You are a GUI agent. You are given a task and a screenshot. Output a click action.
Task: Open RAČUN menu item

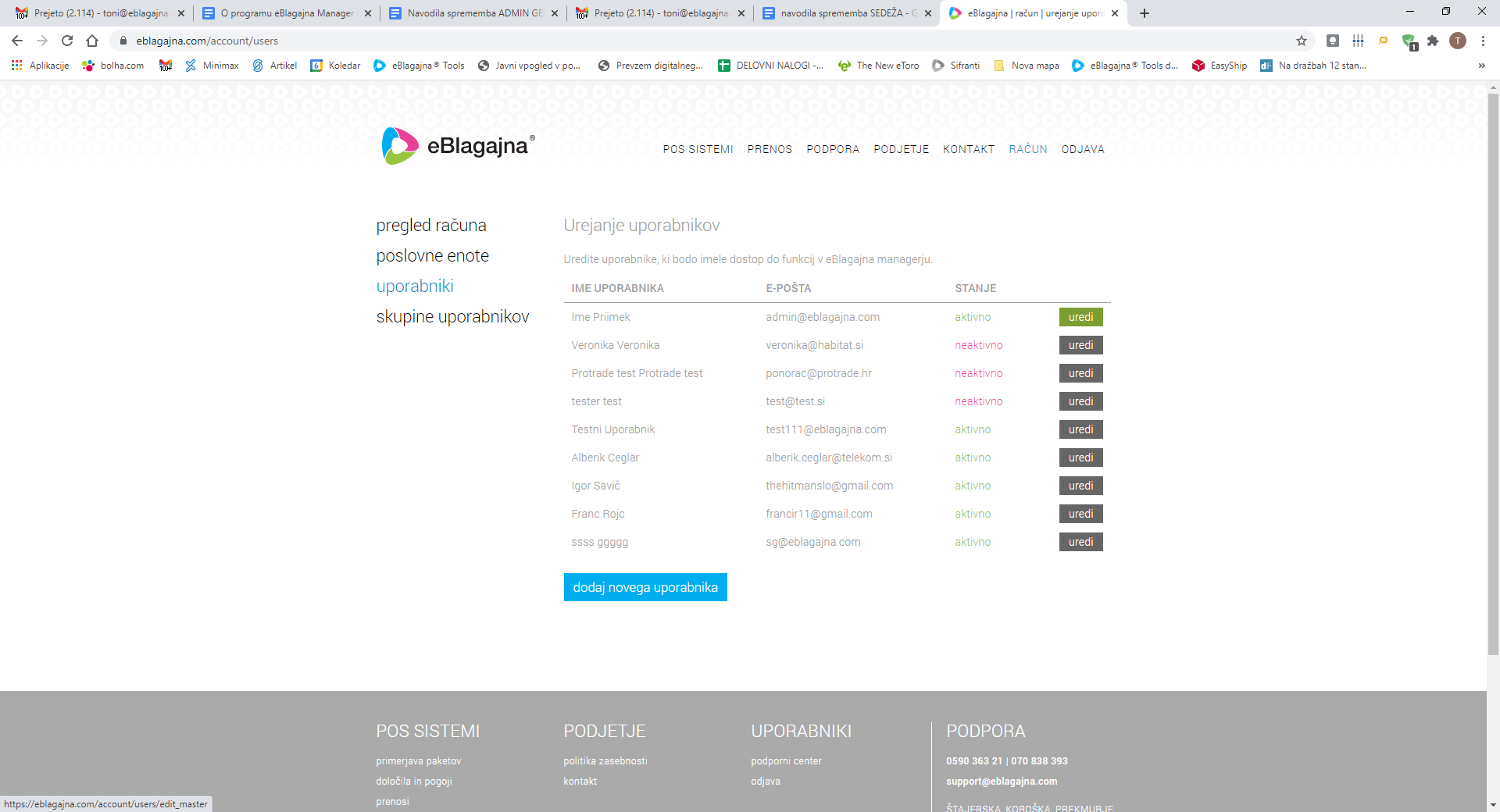point(1028,149)
